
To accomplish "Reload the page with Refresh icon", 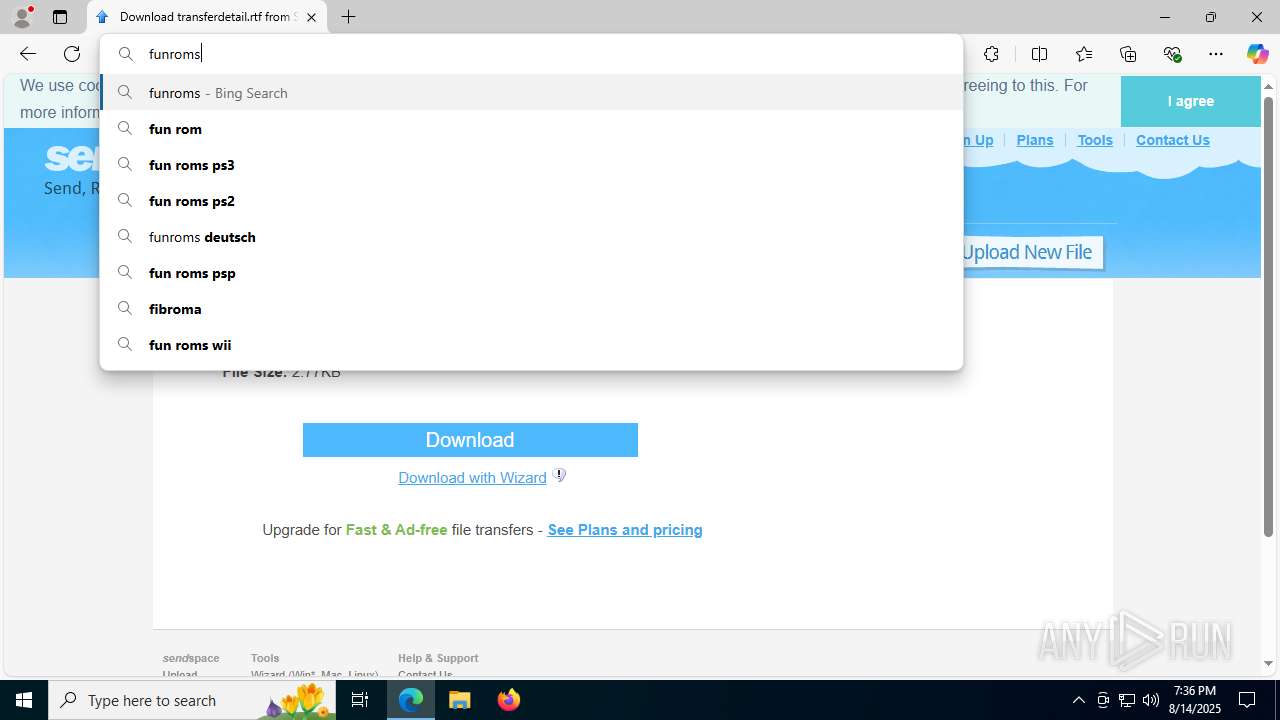I will pos(72,54).
